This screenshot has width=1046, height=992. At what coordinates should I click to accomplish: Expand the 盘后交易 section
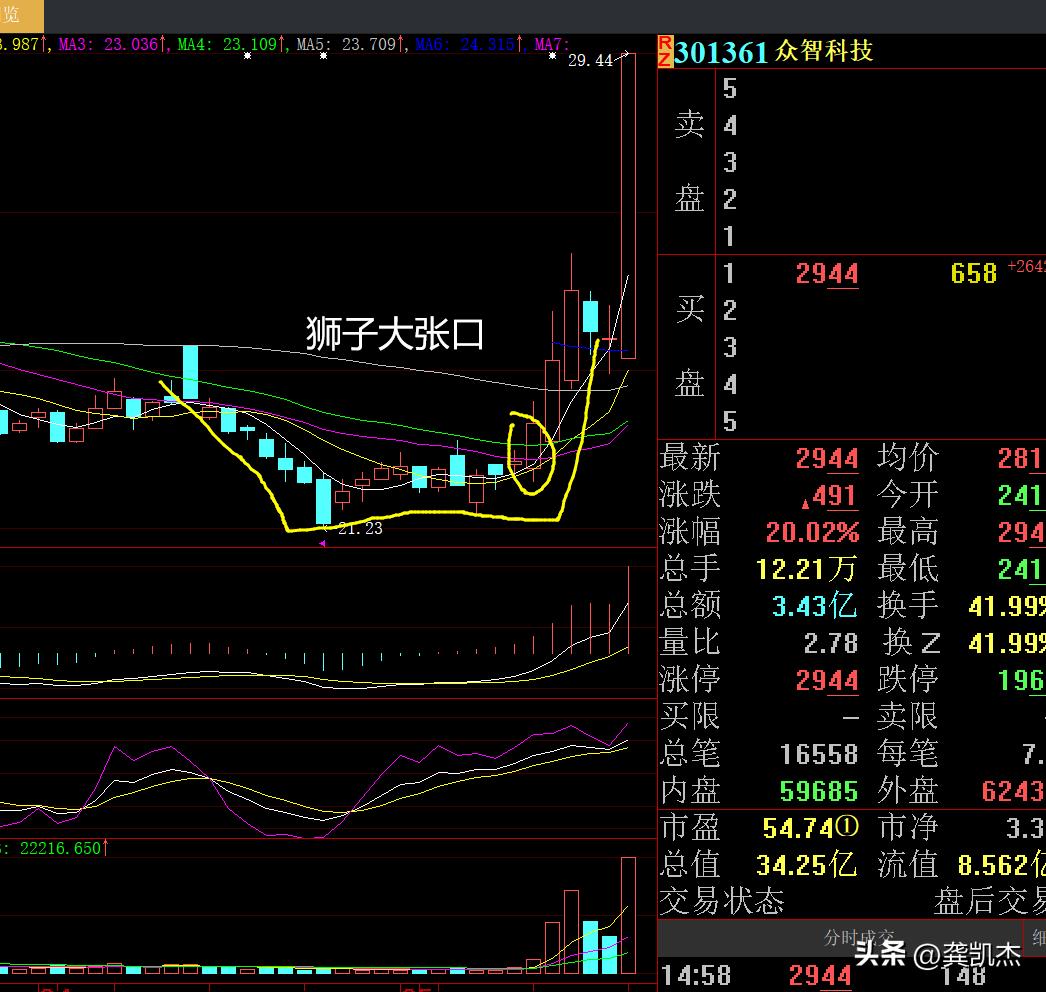985,901
